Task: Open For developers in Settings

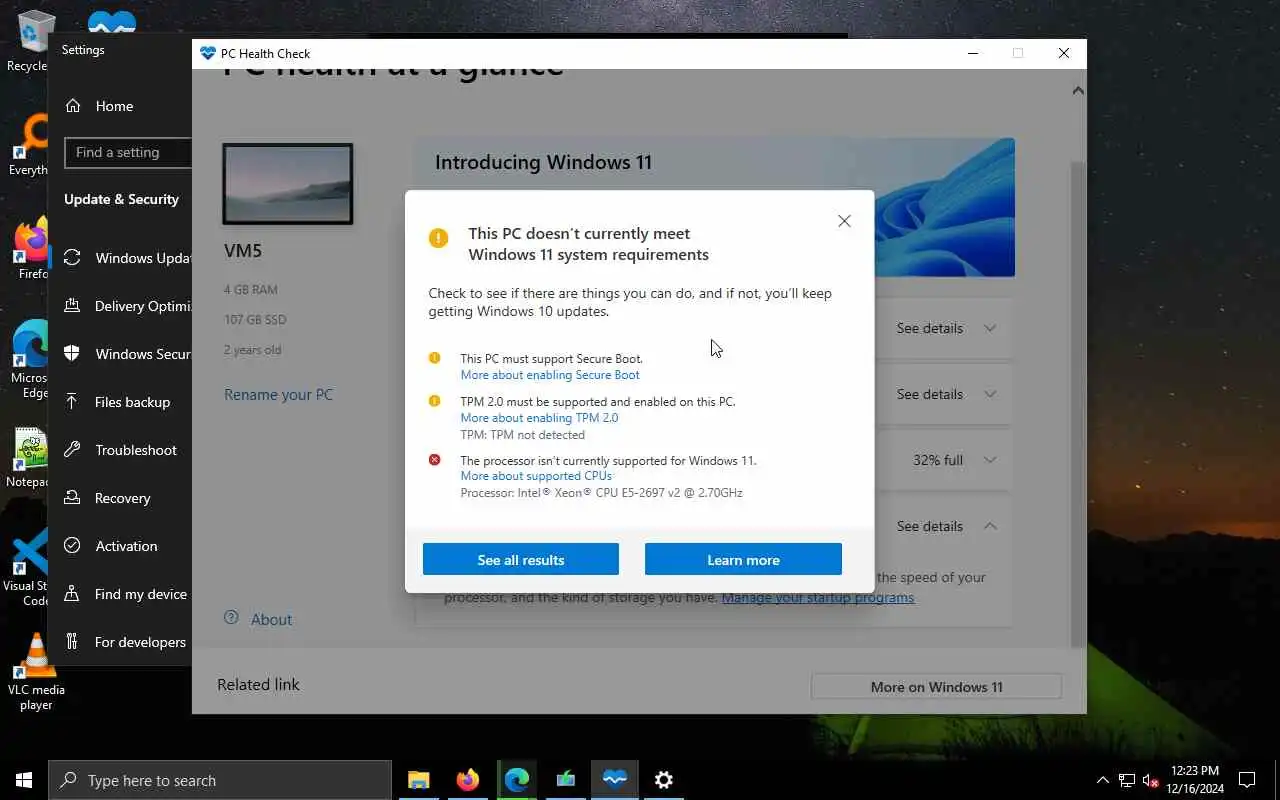Action: pos(121,642)
